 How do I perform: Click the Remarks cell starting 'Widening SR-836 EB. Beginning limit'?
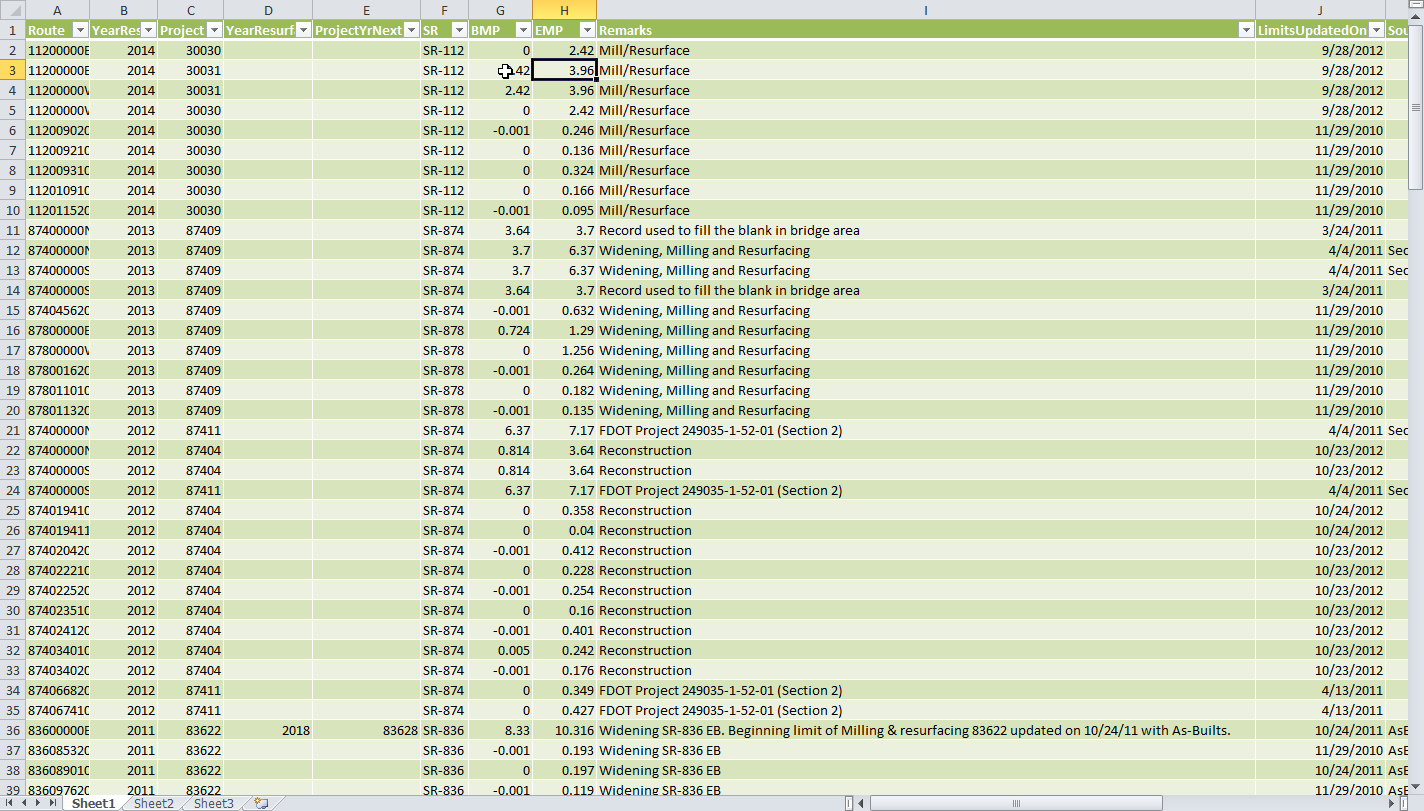(926, 730)
